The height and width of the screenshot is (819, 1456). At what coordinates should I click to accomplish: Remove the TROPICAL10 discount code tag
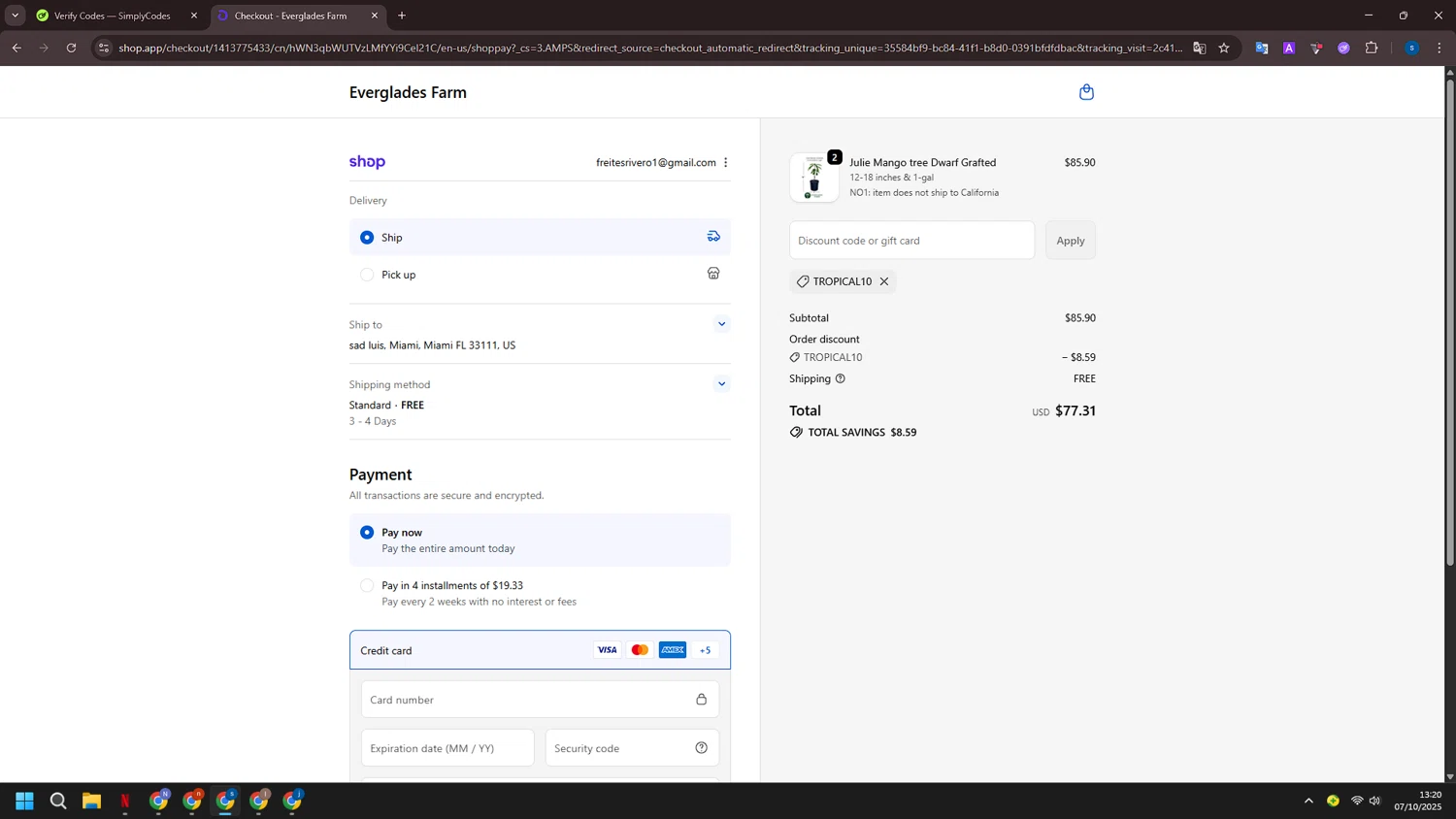[884, 281]
